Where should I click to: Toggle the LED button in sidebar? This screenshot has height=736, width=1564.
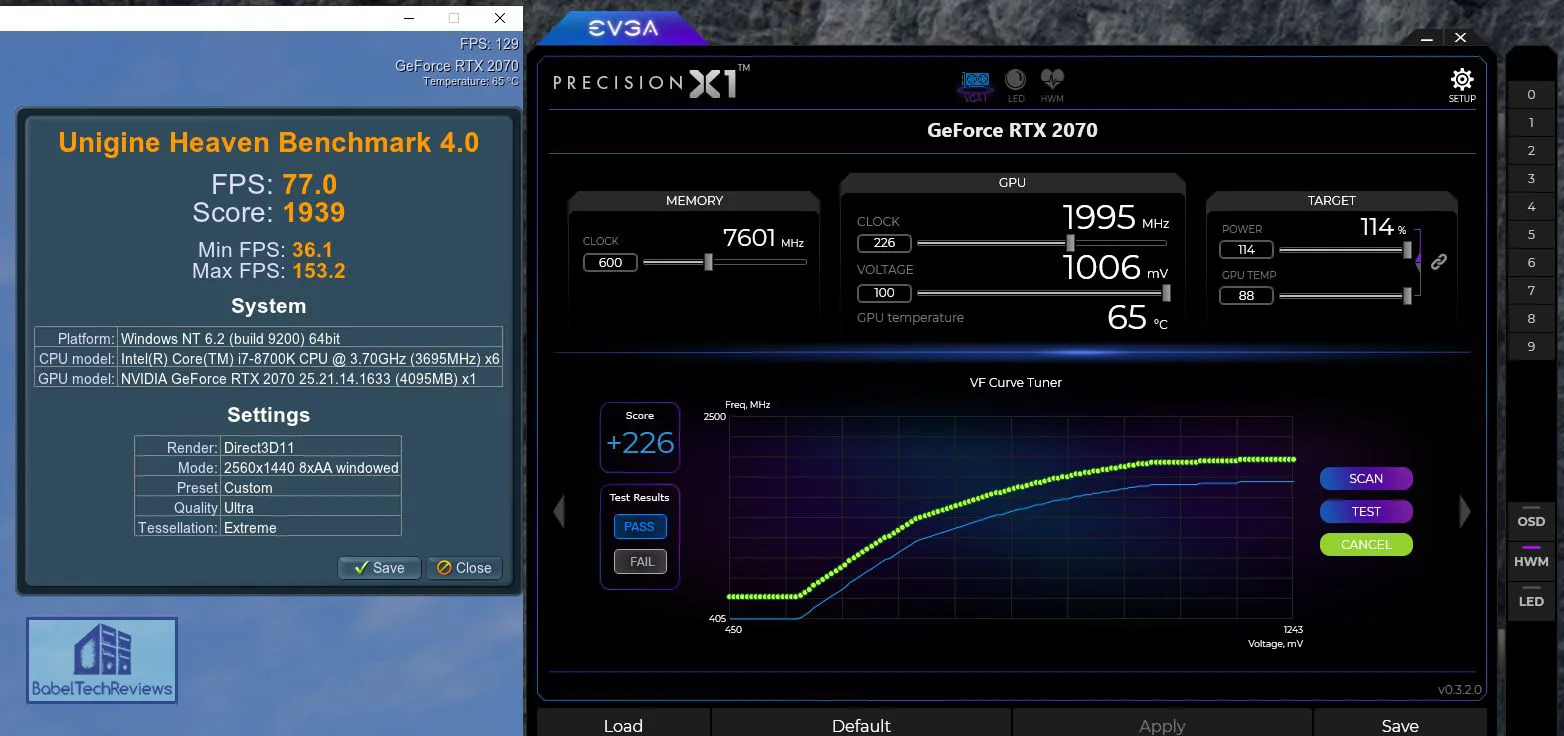pos(1531,601)
